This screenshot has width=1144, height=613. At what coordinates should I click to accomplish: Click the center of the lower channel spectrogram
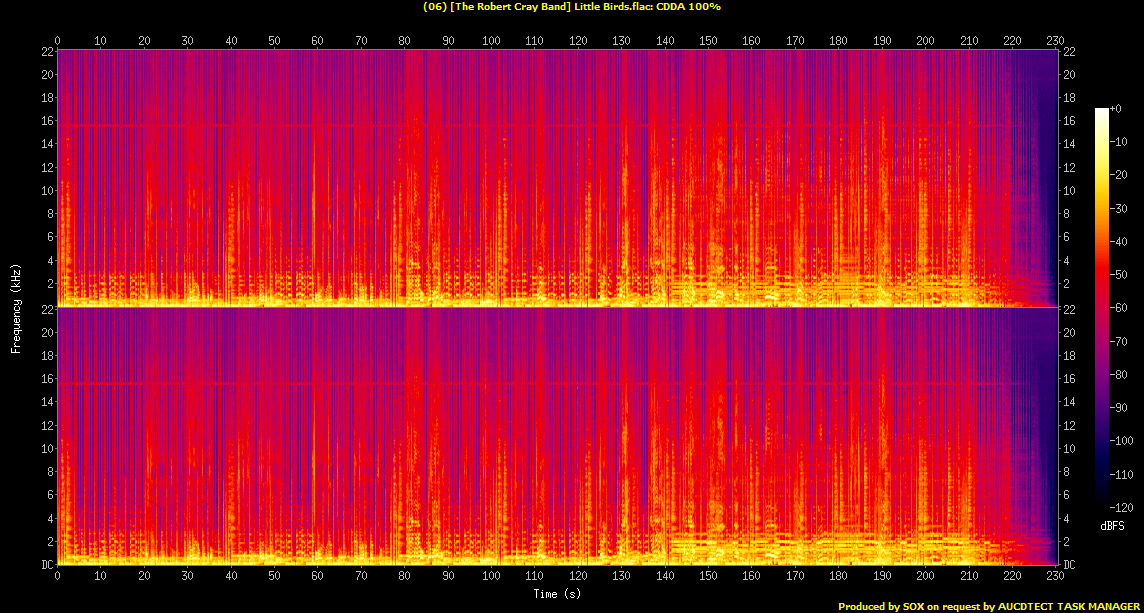[558, 436]
